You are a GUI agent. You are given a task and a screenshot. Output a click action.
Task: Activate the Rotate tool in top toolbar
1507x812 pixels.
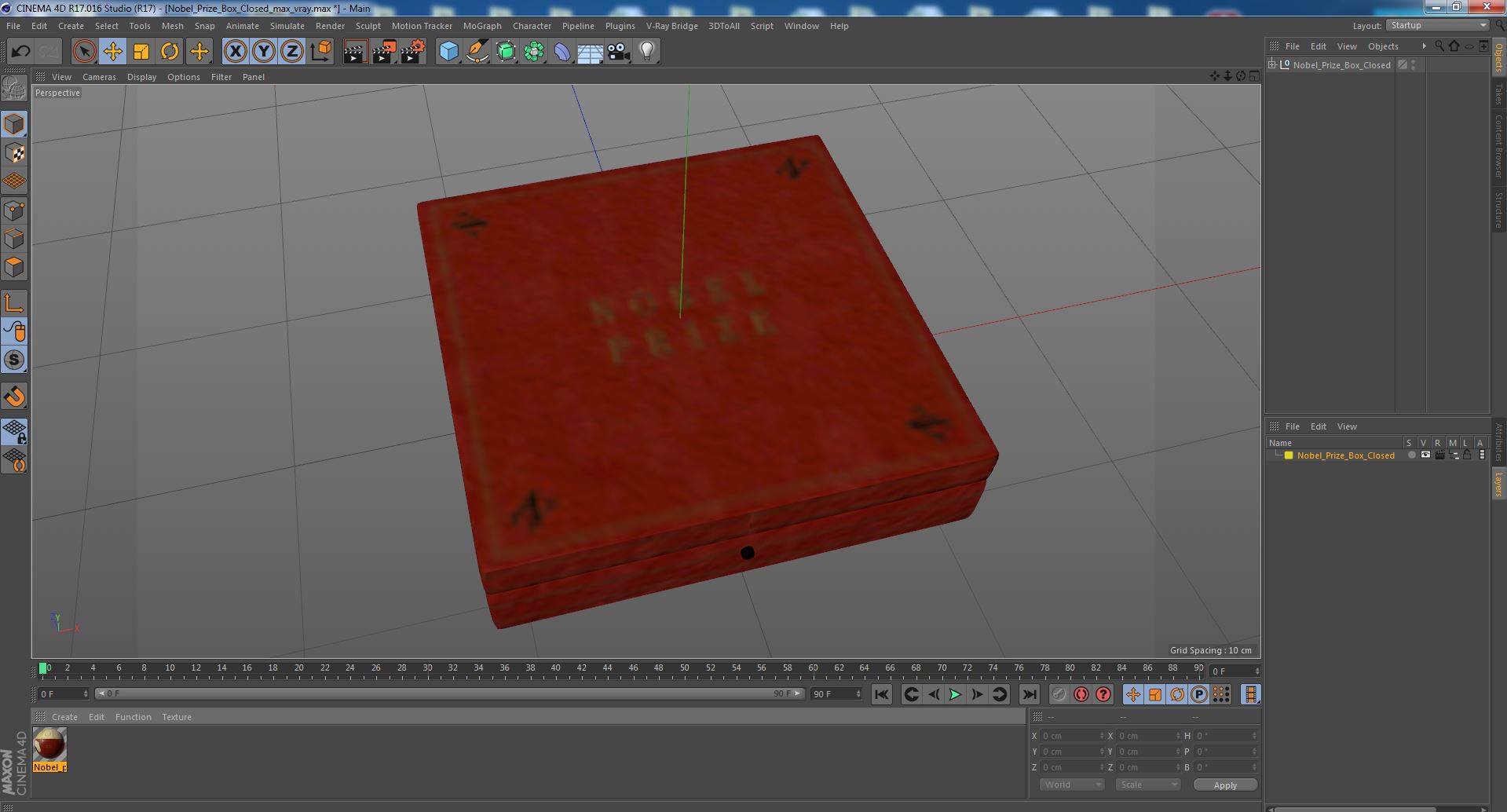(170, 52)
